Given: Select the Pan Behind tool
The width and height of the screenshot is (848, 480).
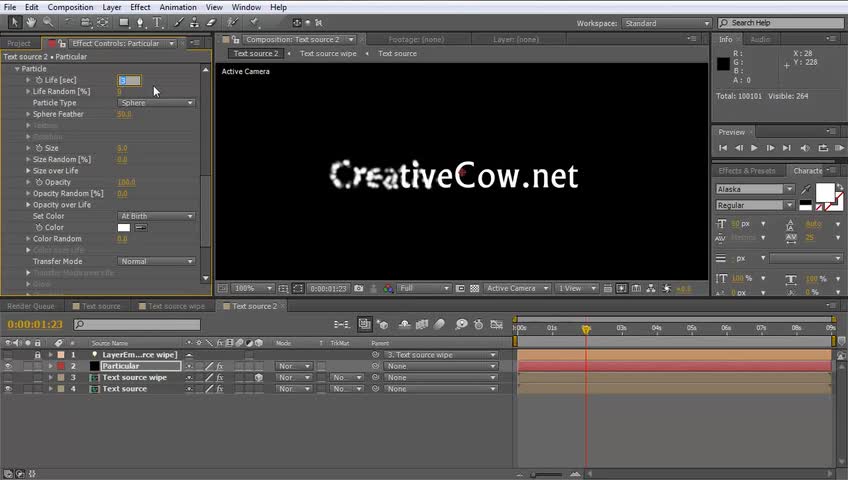Looking at the screenshot, I should [102, 22].
